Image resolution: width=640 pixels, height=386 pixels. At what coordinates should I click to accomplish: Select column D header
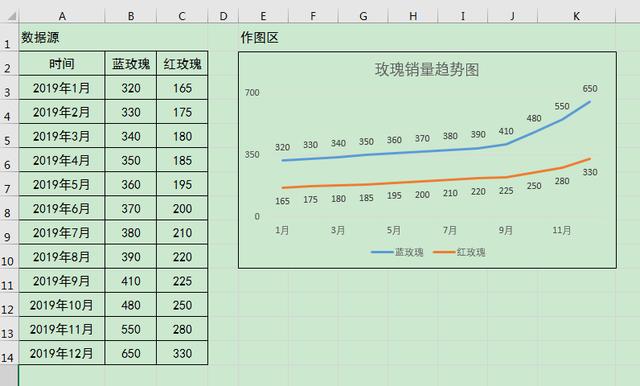click(x=223, y=16)
